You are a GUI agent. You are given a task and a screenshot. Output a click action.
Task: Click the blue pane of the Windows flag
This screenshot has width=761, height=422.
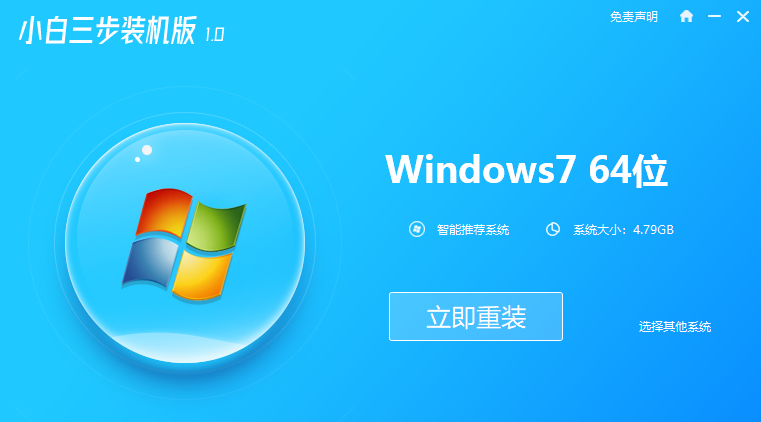(150, 260)
